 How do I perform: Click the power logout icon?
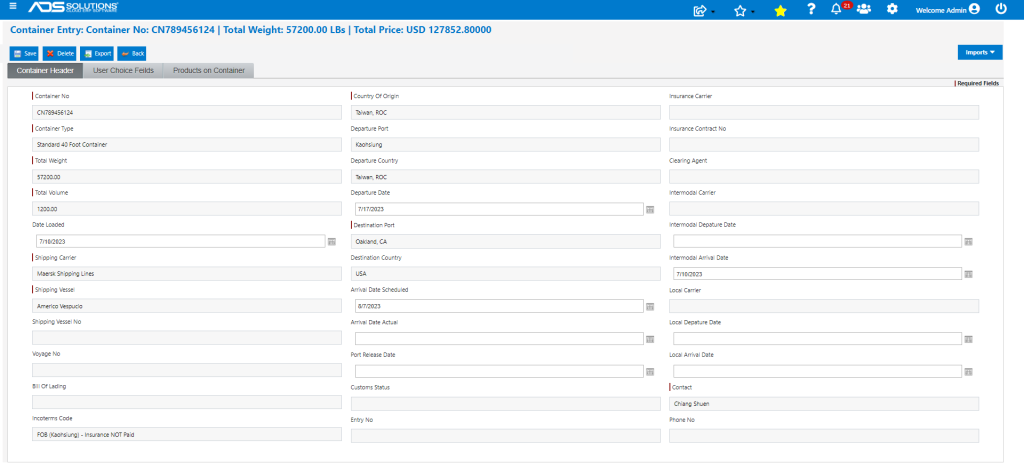point(1001,9)
